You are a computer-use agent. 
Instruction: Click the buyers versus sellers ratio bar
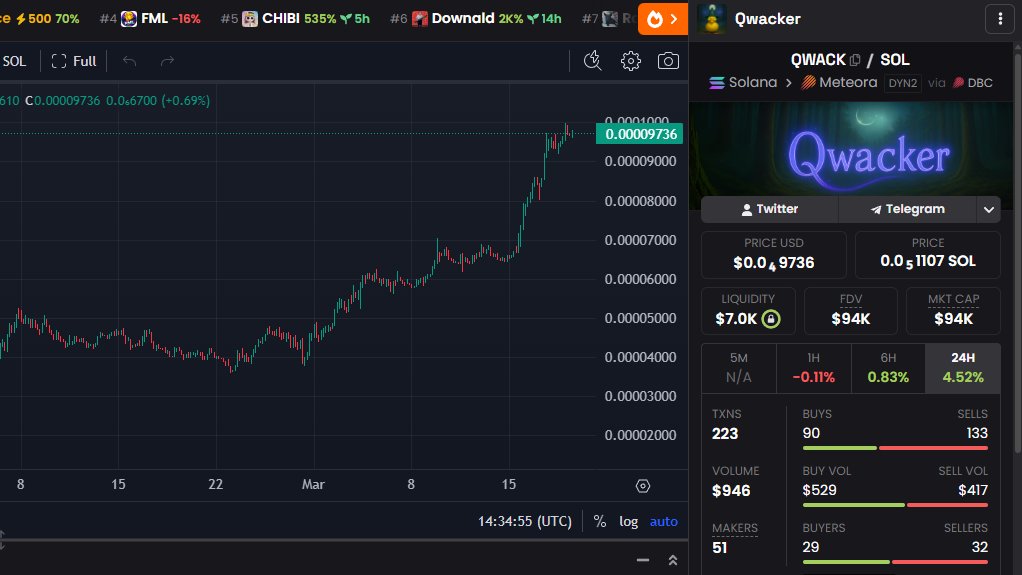(896, 561)
